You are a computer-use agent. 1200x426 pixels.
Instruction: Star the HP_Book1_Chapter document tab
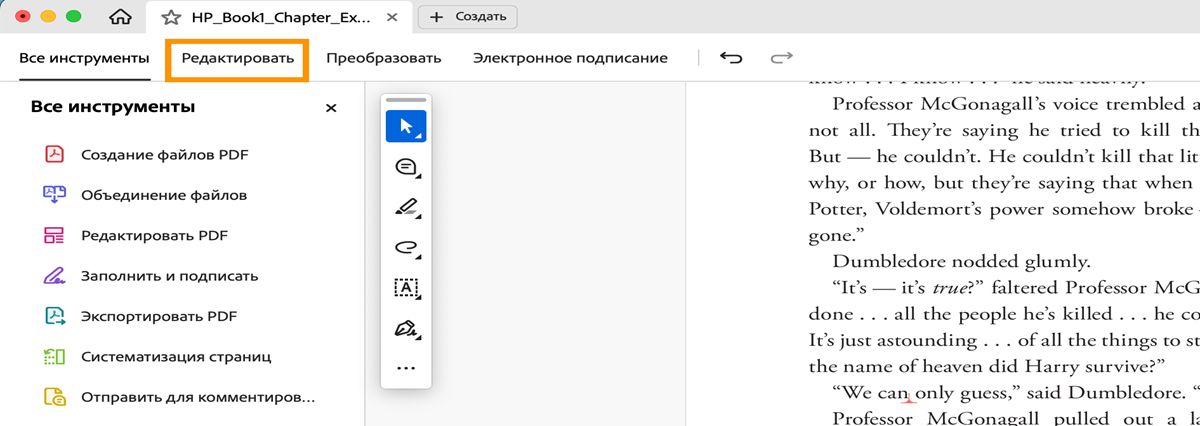(171, 17)
